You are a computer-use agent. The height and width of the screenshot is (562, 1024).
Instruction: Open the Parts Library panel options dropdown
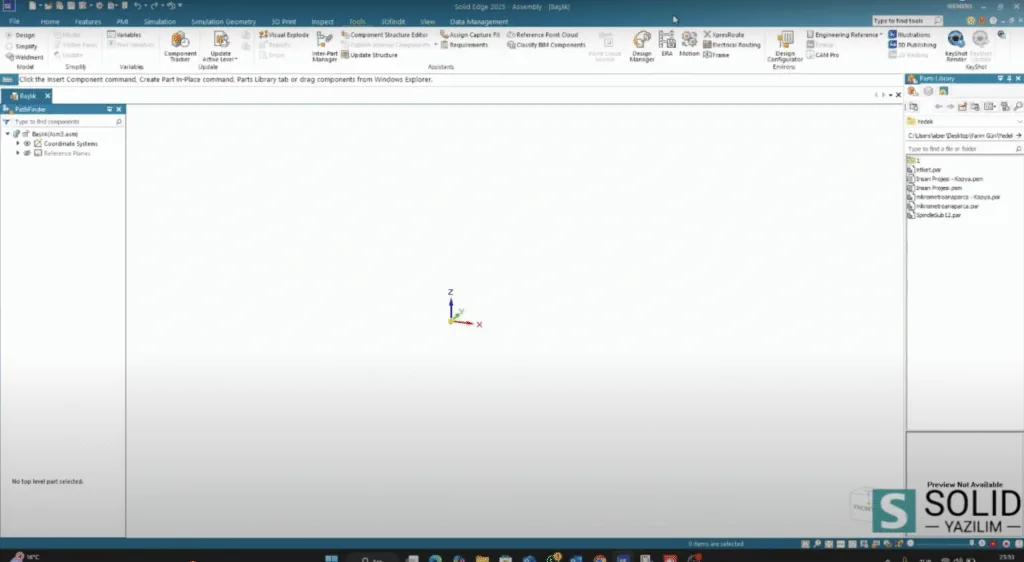pos(1000,78)
